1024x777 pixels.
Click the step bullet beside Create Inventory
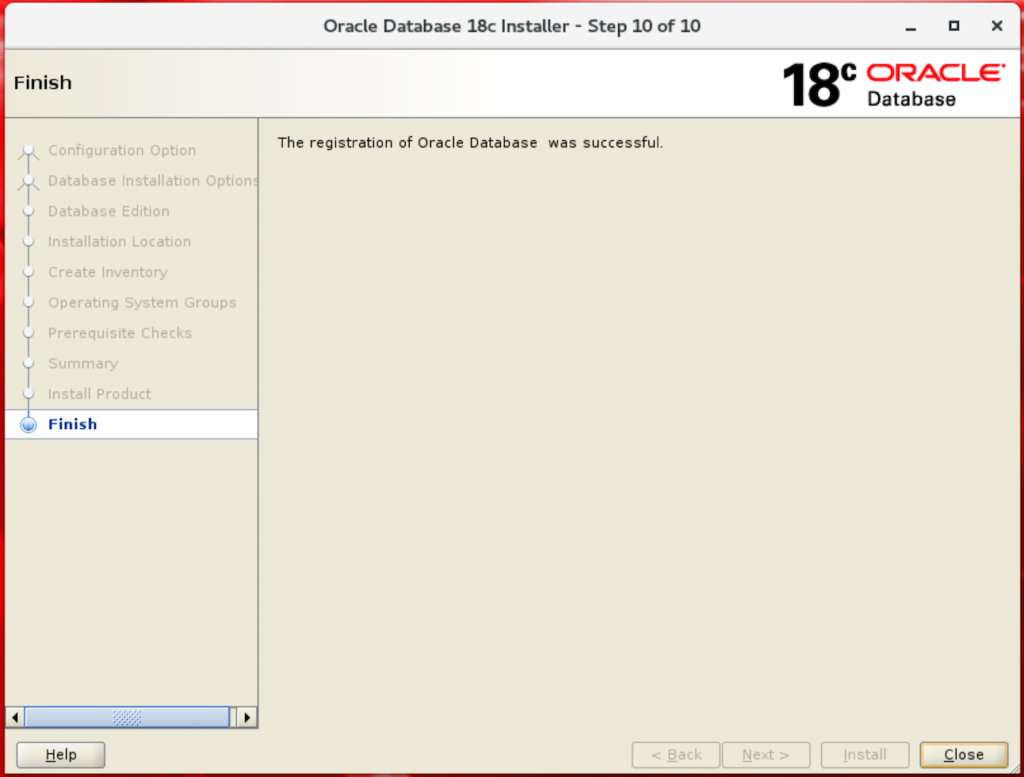tap(28, 272)
